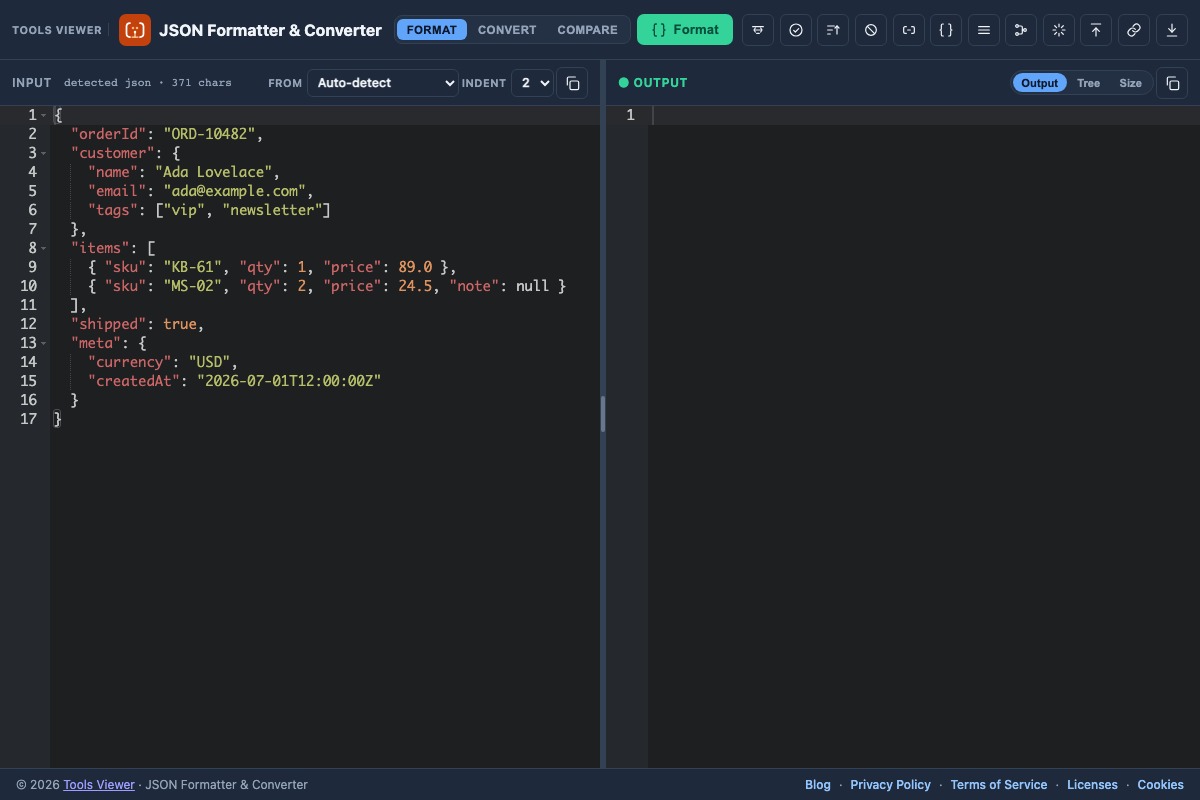
Task: Click the green OUTPUT panel label
Action: tap(660, 83)
